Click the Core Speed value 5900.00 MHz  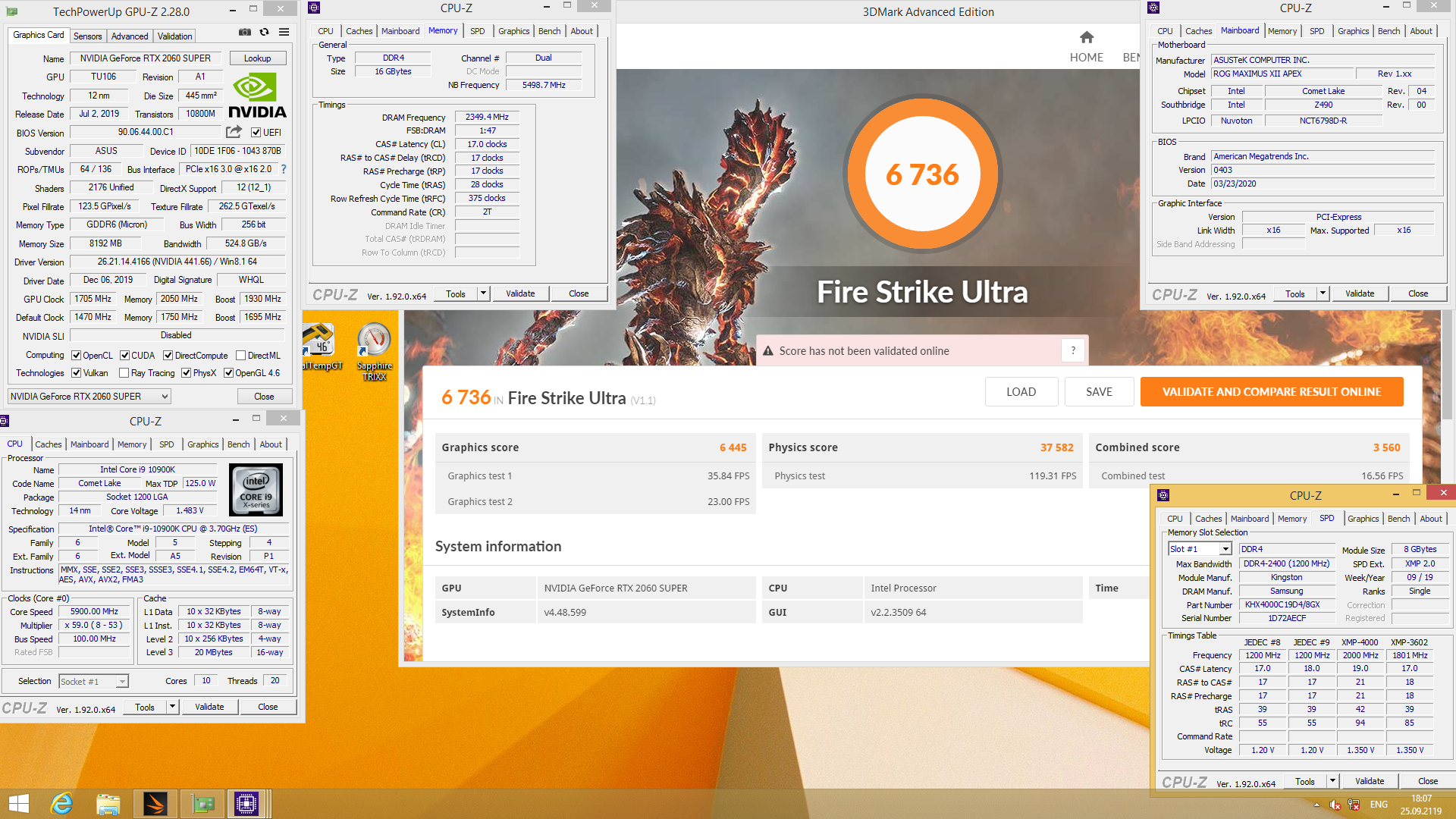(x=94, y=611)
